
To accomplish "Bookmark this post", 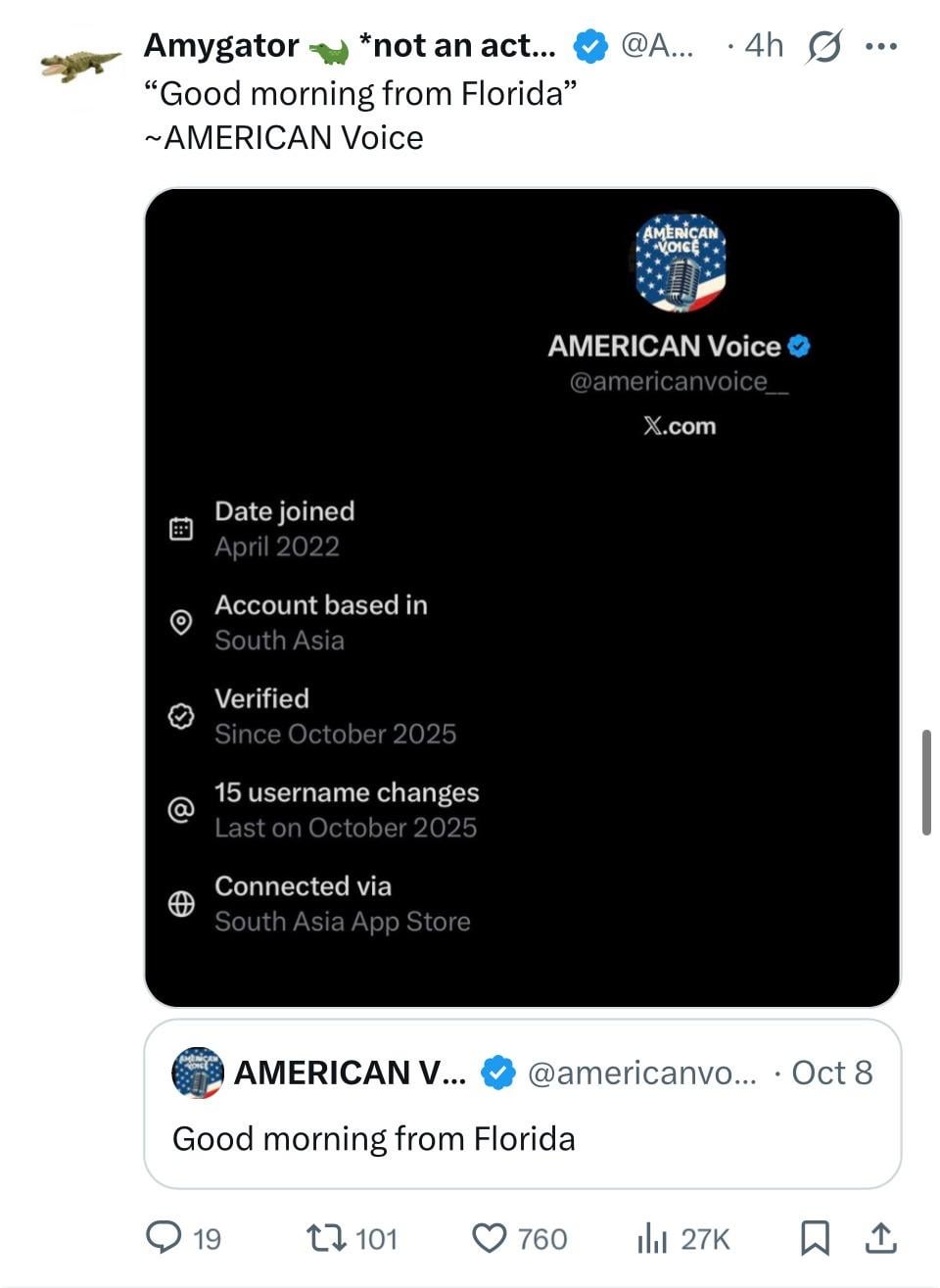I will (815, 1238).
